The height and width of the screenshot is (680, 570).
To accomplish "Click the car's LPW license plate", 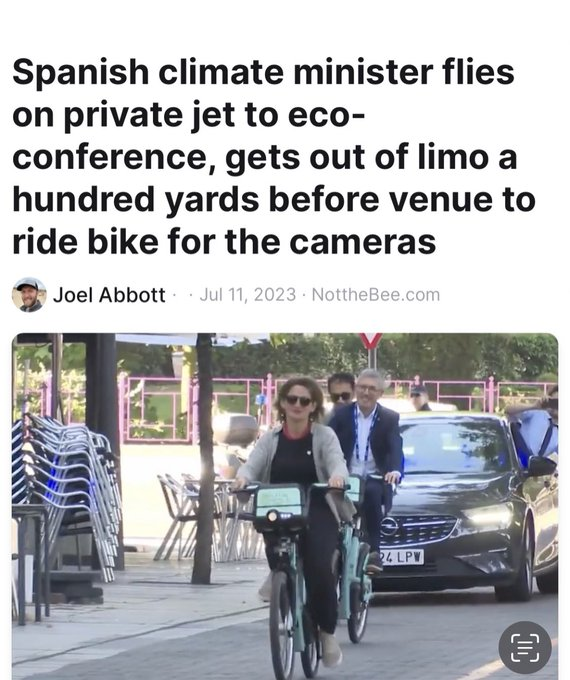I will pos(401,557).
